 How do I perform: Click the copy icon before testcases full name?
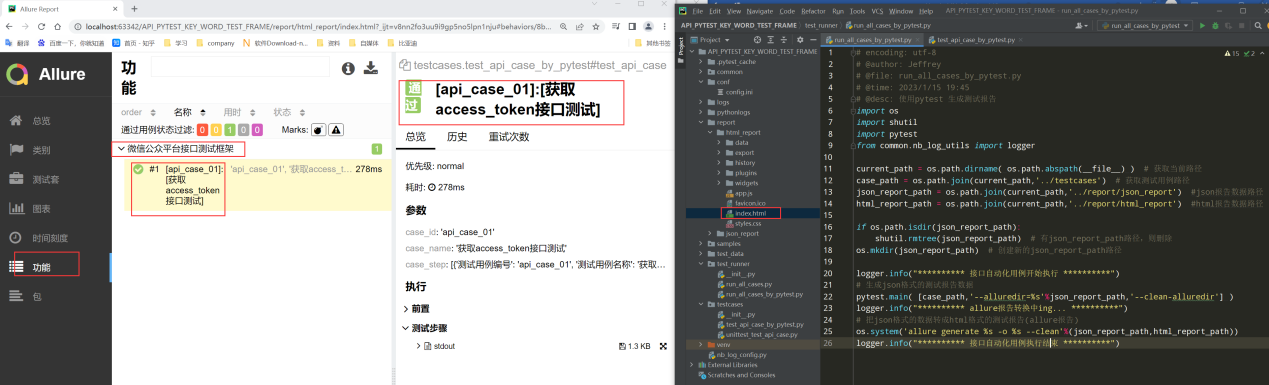[404, 65]
